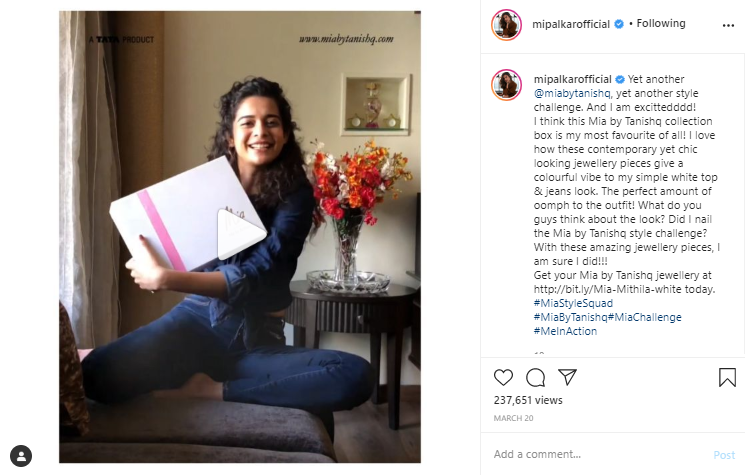The height and width of the screenshot is (475, 745).
Task: Open header mipalkarofficial profile picture
Action: [x=506, y=25]
